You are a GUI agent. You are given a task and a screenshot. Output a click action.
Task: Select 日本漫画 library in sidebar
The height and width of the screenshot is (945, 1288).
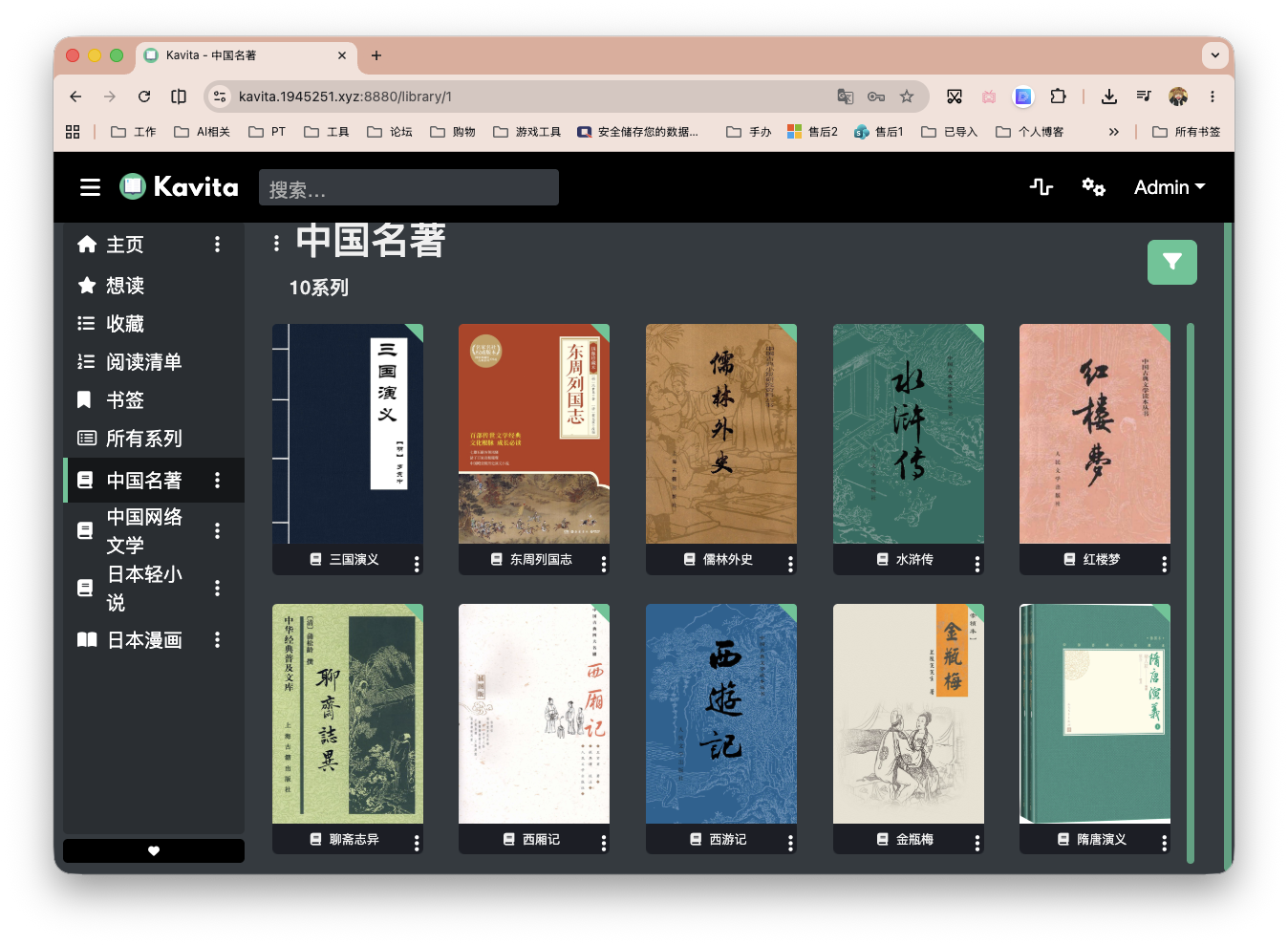144,640
